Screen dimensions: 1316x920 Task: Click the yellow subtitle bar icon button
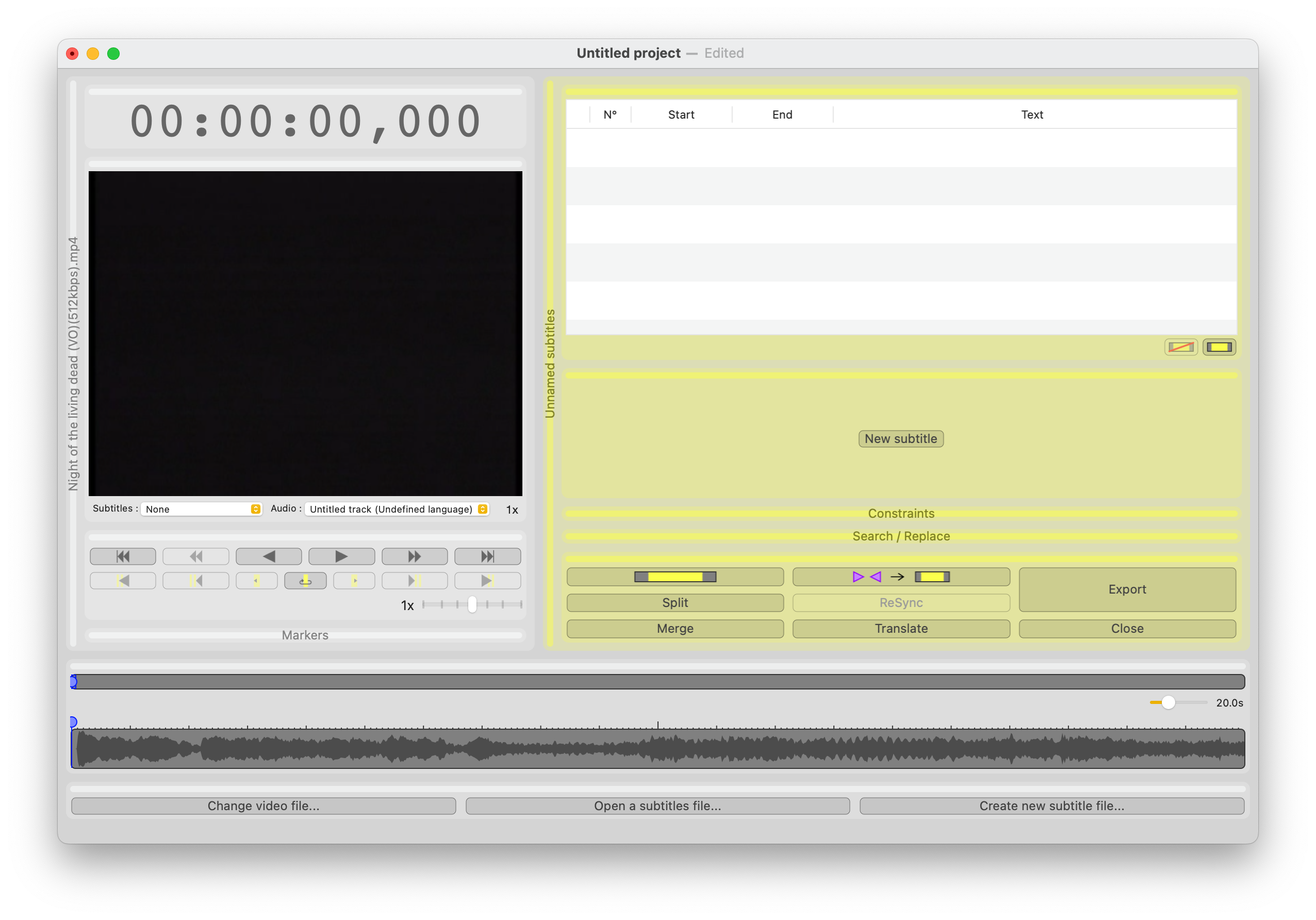[675, 577]
